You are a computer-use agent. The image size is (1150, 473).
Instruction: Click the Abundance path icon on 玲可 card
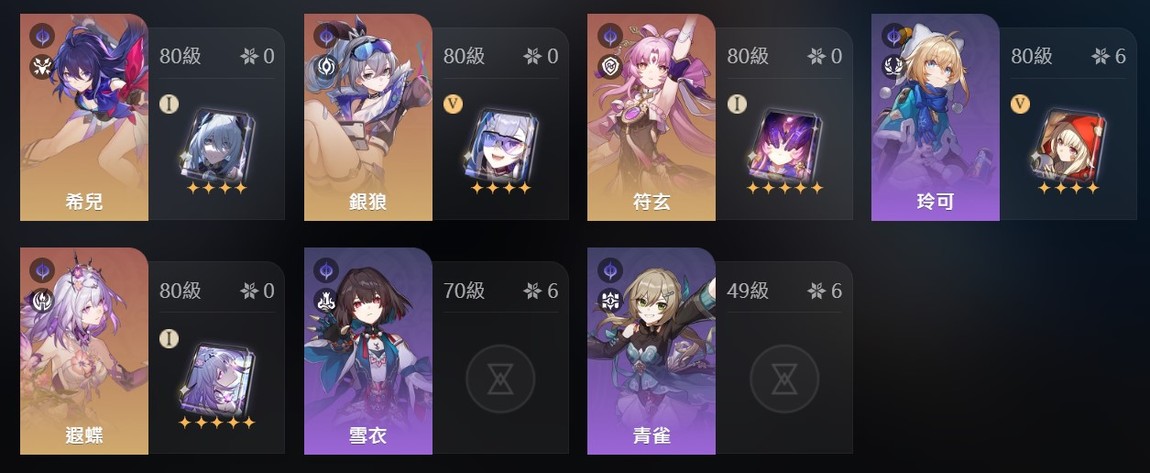[893, 67]
